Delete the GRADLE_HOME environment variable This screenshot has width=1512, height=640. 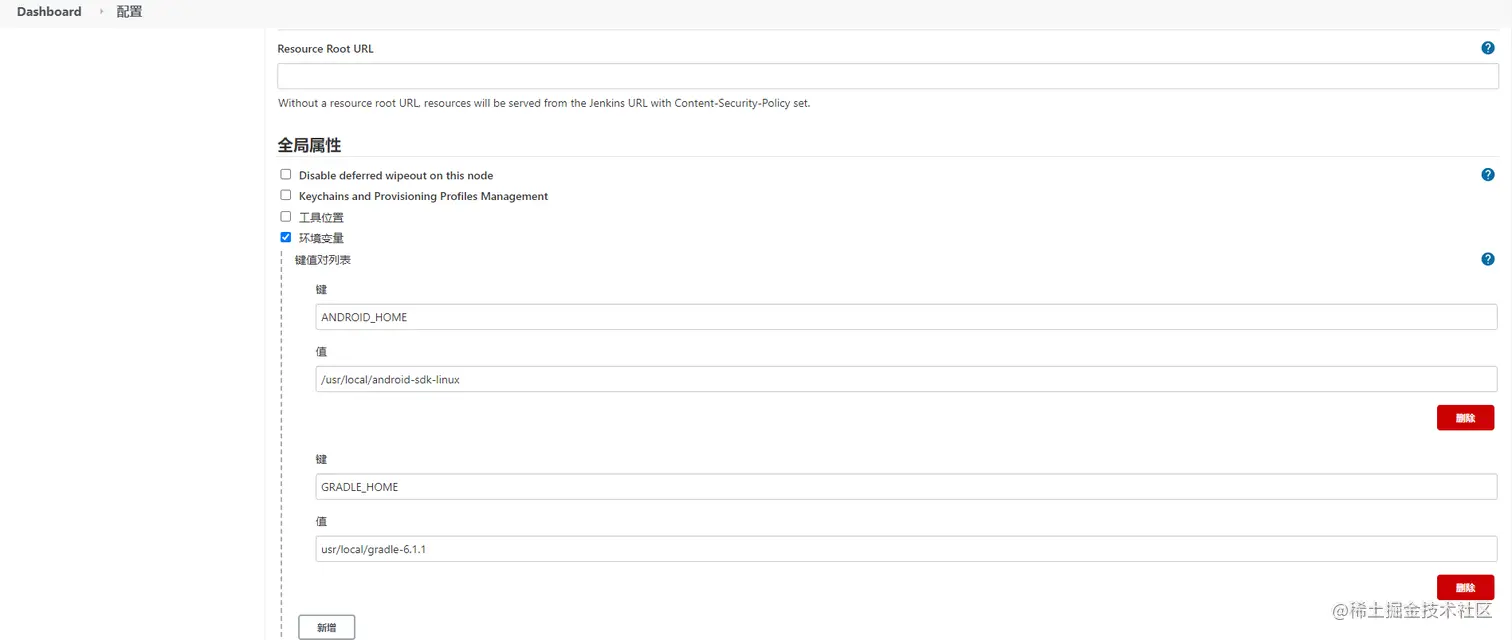[x=1465, y=587]
